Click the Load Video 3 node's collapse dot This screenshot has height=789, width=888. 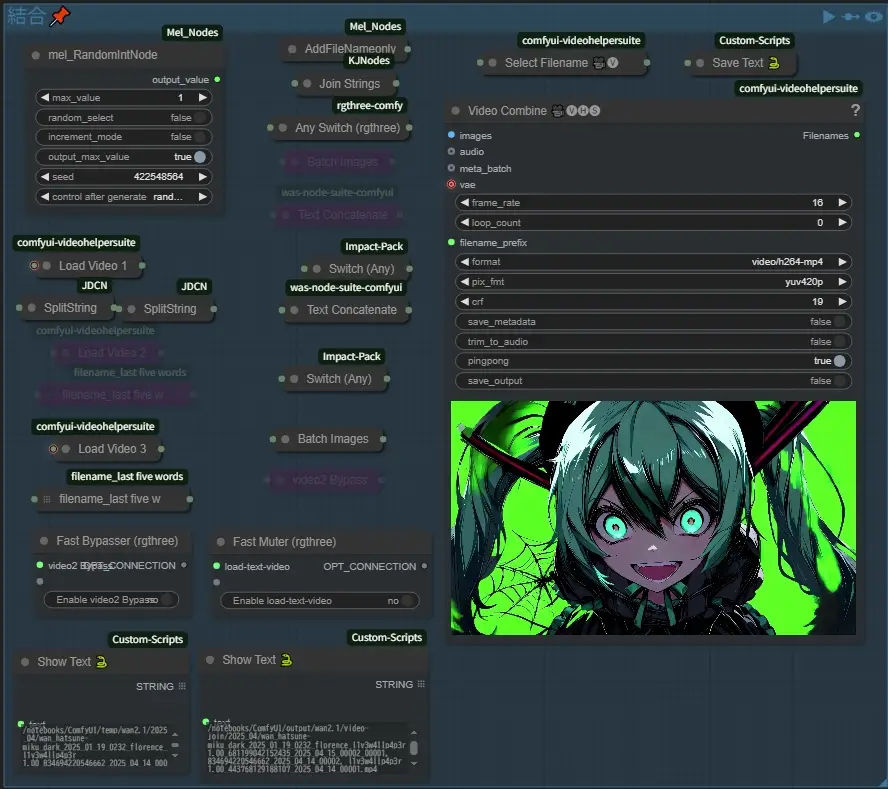point(66,449)
